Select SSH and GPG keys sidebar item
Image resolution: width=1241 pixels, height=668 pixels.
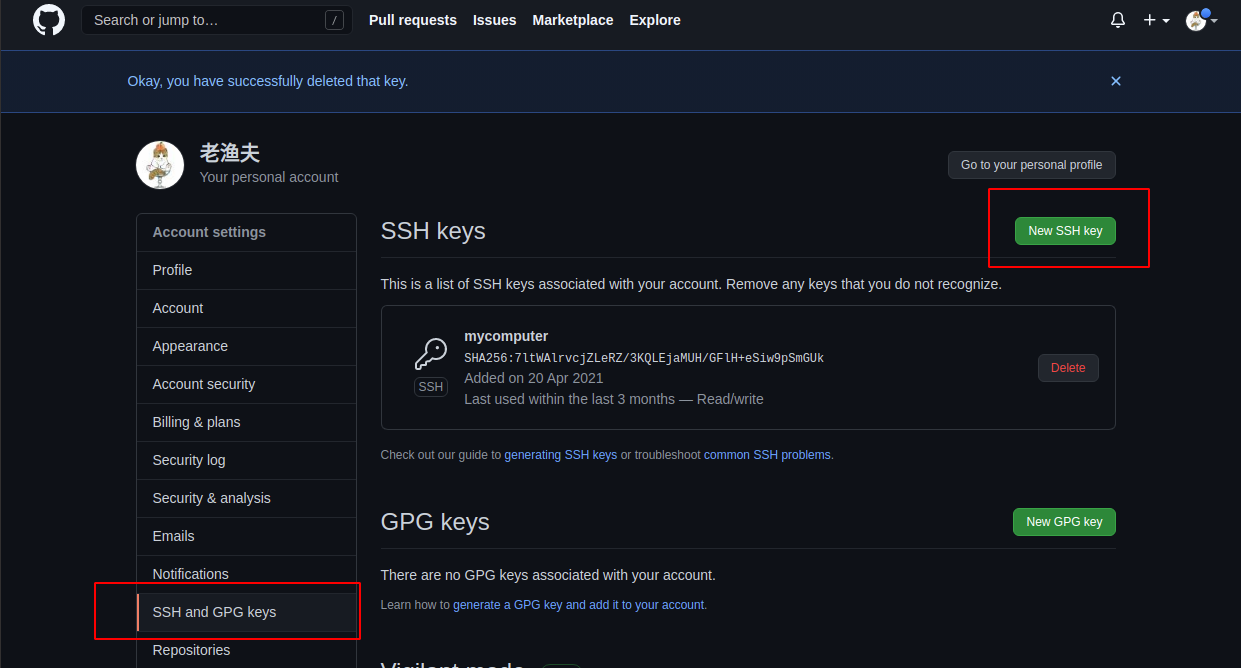click(x=246, y=612)
